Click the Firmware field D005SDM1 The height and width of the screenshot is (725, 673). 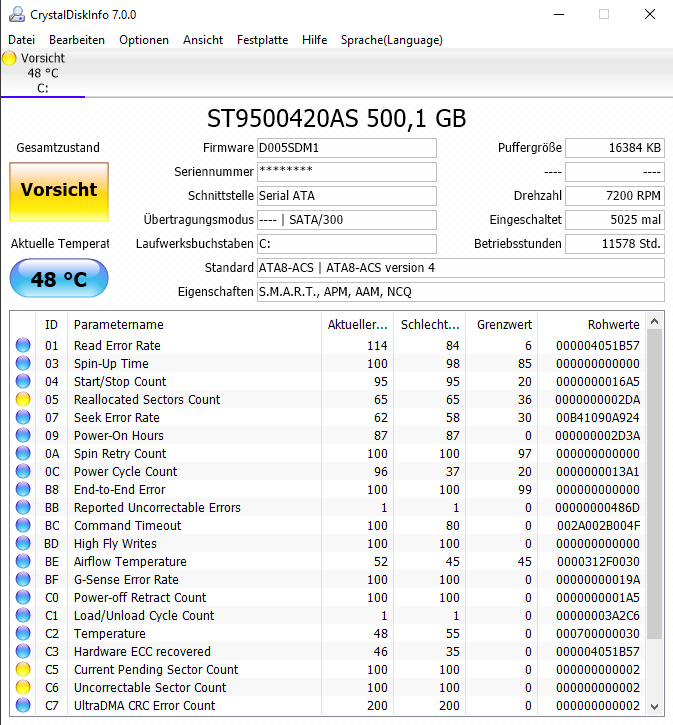pyautogui.click(x=347, y=148)
